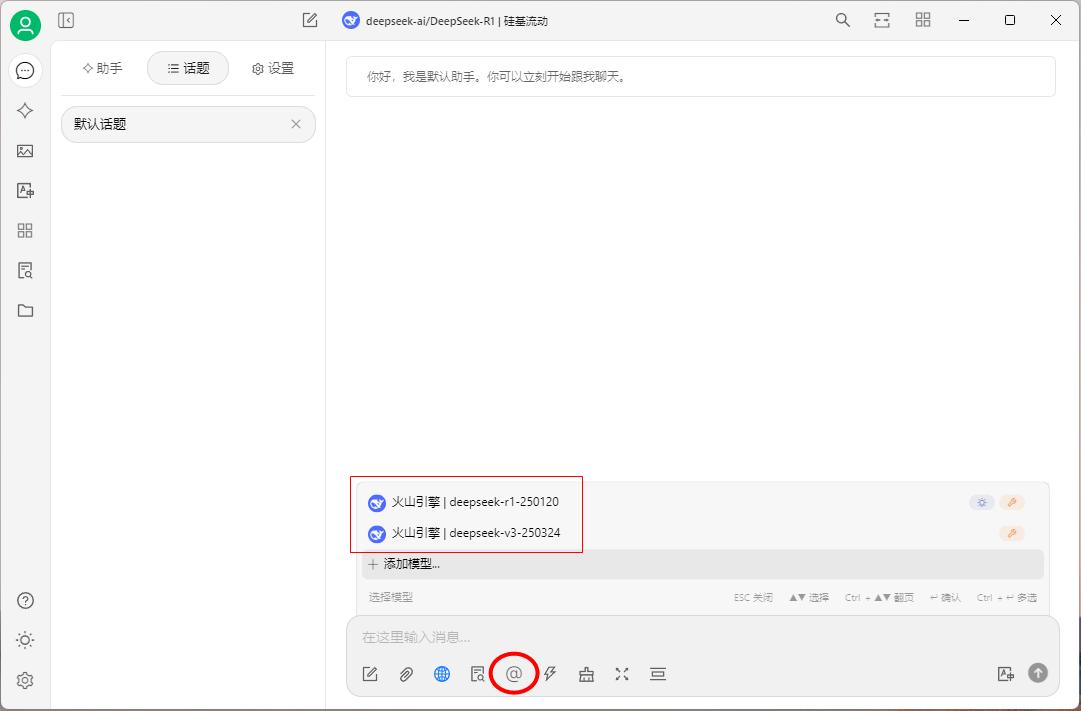1081x711 pixels.
Task: Open the mini apps grid sidebar icon
Action: pyautogui.click(x=25, y=230)
